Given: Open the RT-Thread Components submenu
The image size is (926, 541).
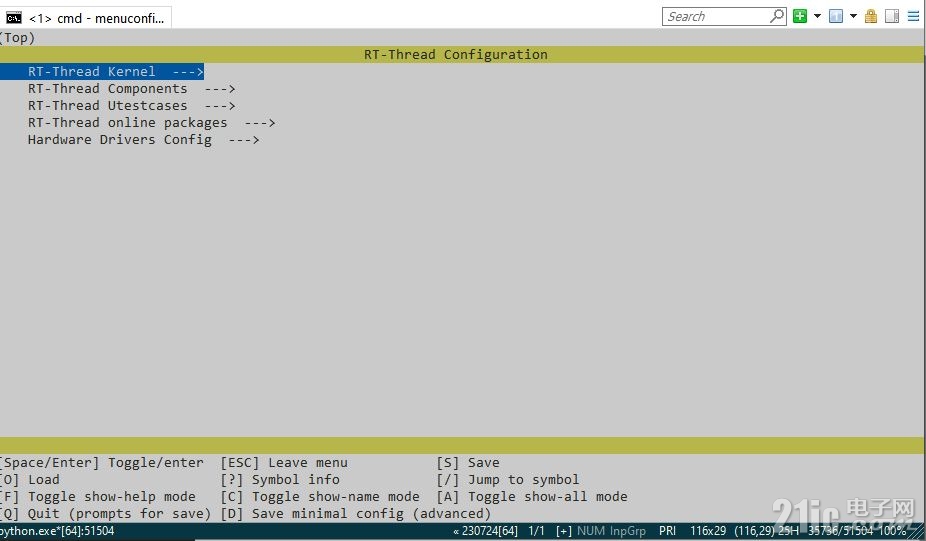Looking at the screenshot, I should point(131,89).
